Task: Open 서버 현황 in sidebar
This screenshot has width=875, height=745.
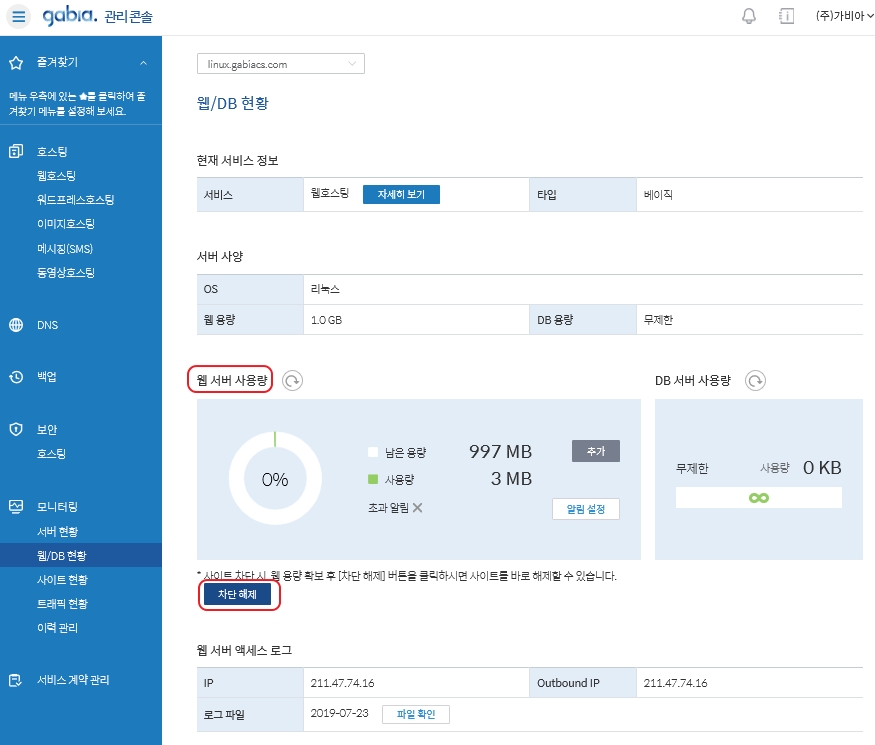Action: (x=57, y=531)
